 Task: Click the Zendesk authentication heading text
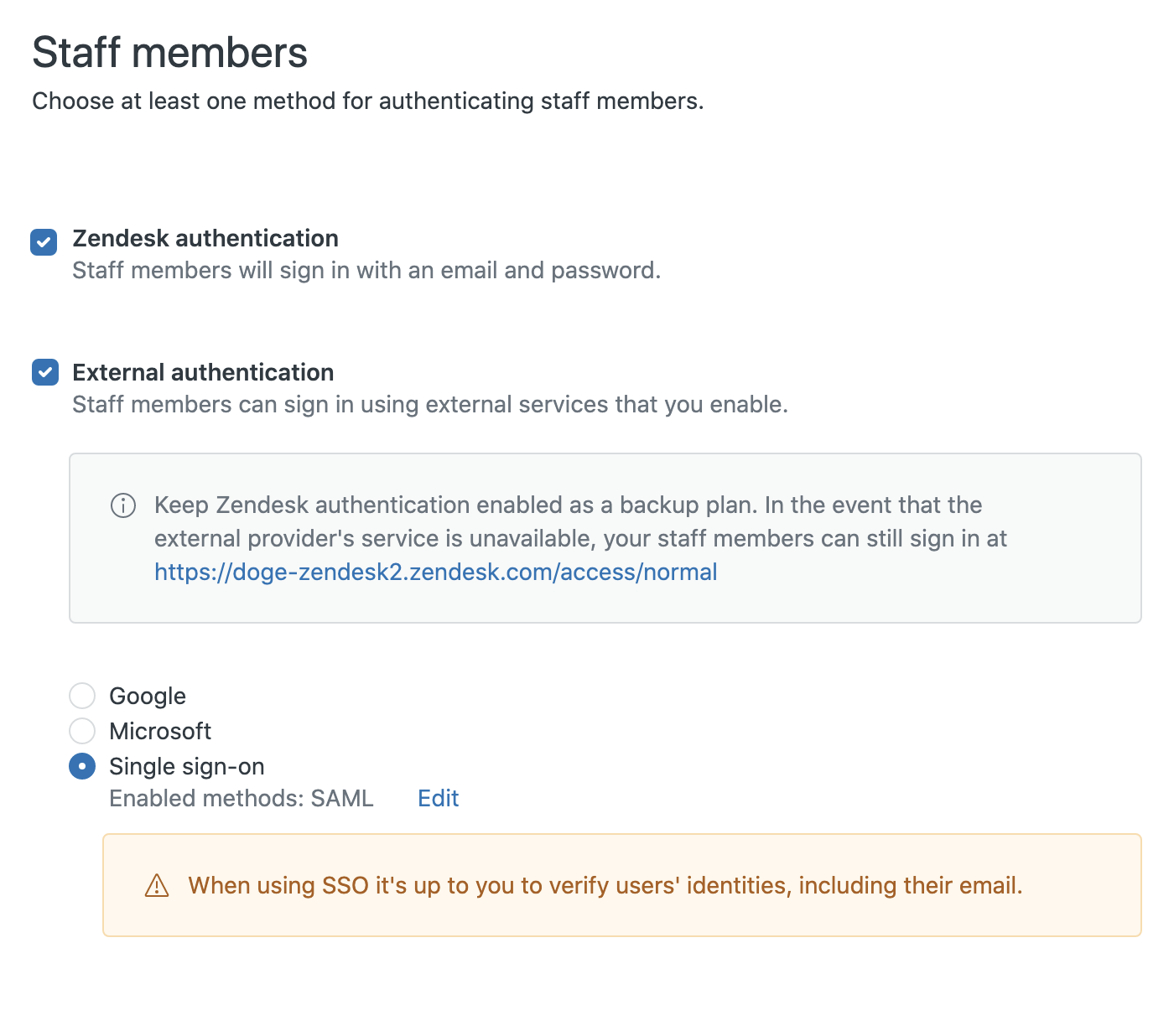point(205,238)
